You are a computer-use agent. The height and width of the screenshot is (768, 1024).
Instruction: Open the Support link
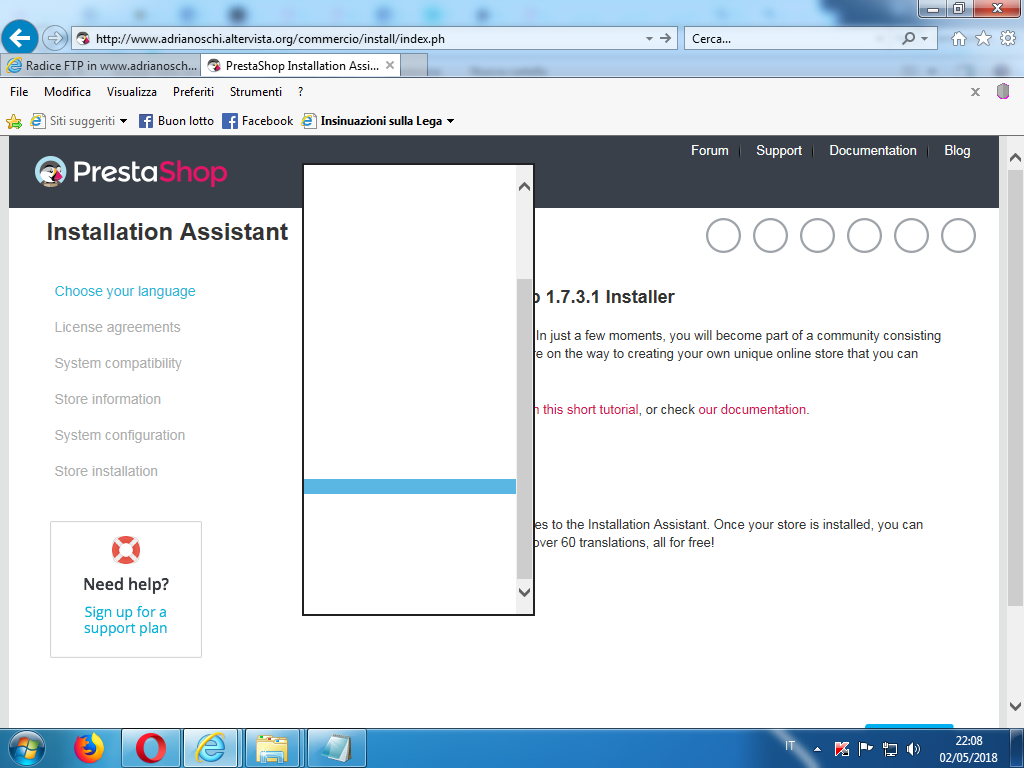(x=778, y=150)
